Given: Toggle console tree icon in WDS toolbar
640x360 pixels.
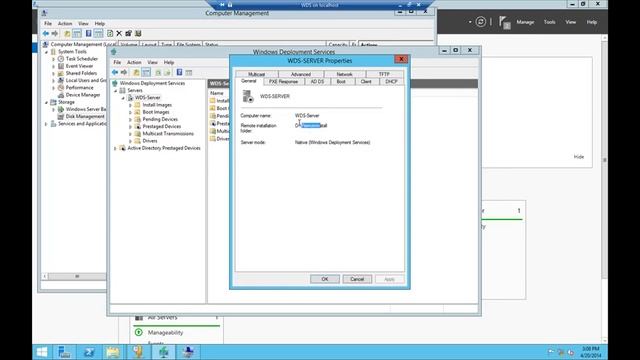Looking at the screenshot, I should pos(146,72).
